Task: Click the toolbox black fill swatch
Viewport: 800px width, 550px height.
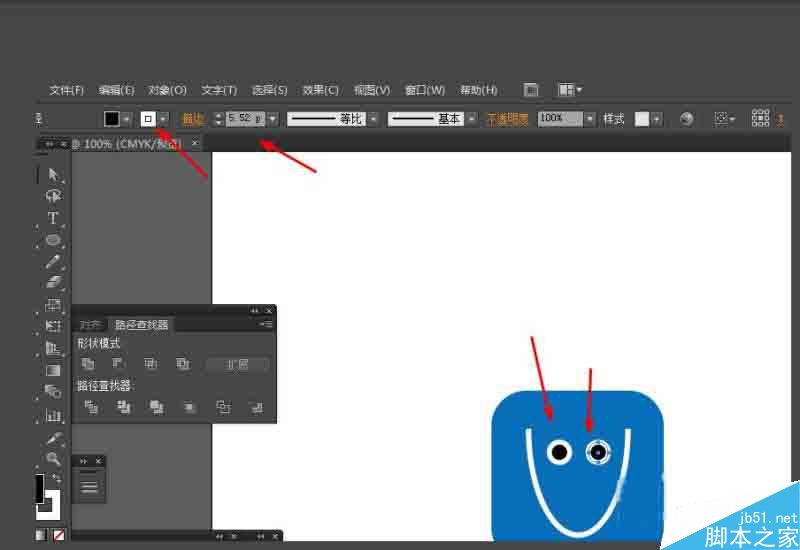Action: pyautogui.click(x=40, y=488)
